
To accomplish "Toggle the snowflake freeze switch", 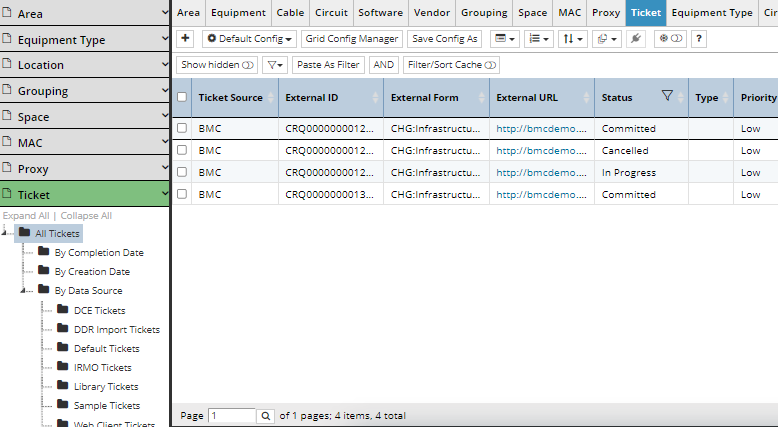I will (670, 39).
